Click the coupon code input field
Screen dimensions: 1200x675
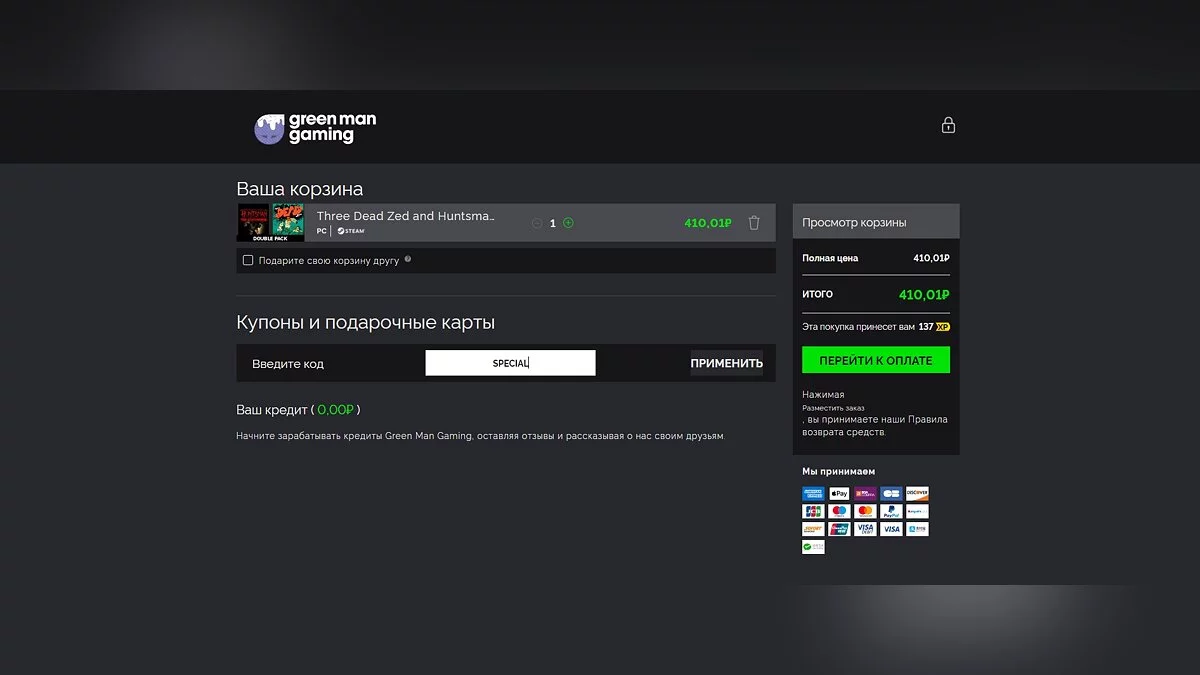pos(510,363)
